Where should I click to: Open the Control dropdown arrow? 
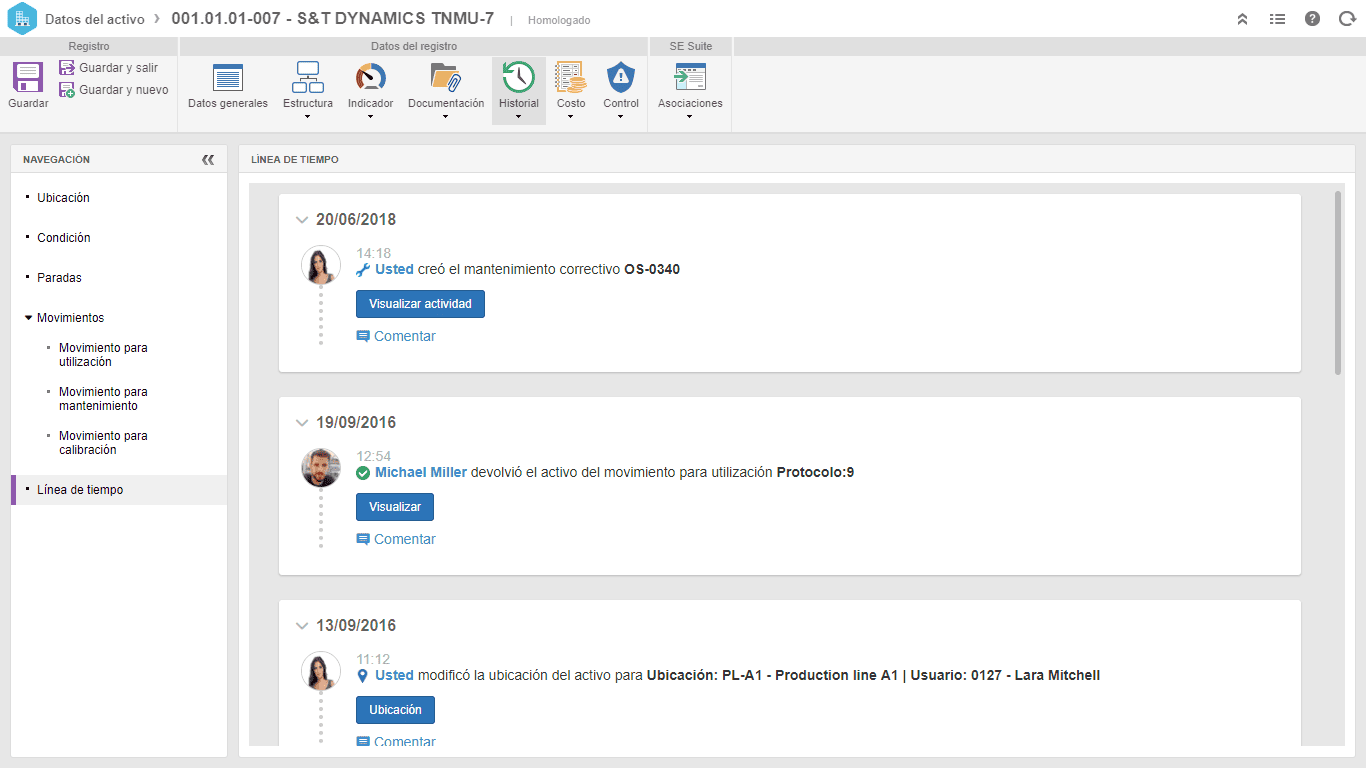[x=621, y=117]
